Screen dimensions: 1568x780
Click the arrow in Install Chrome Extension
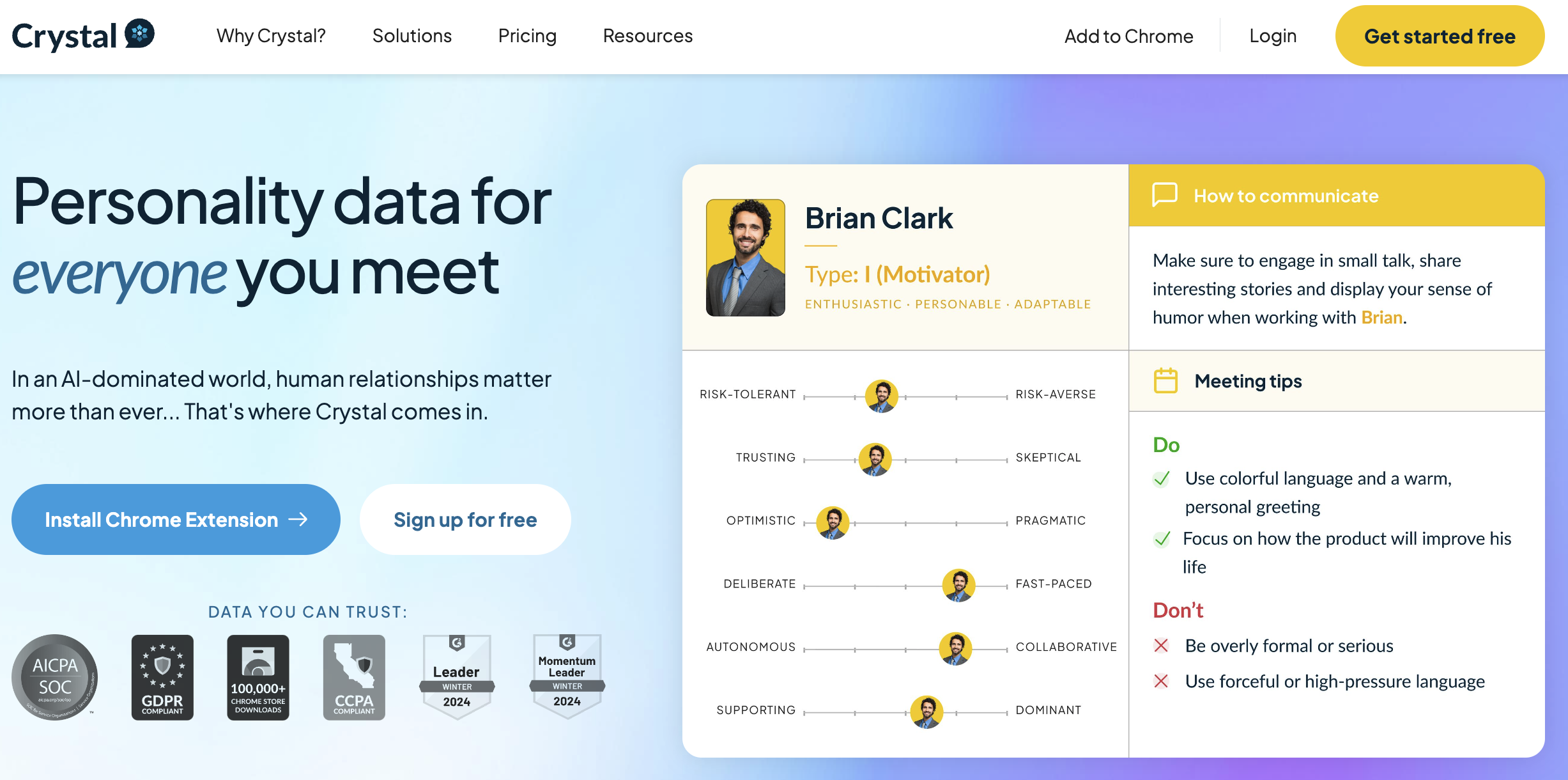[298, 519]
